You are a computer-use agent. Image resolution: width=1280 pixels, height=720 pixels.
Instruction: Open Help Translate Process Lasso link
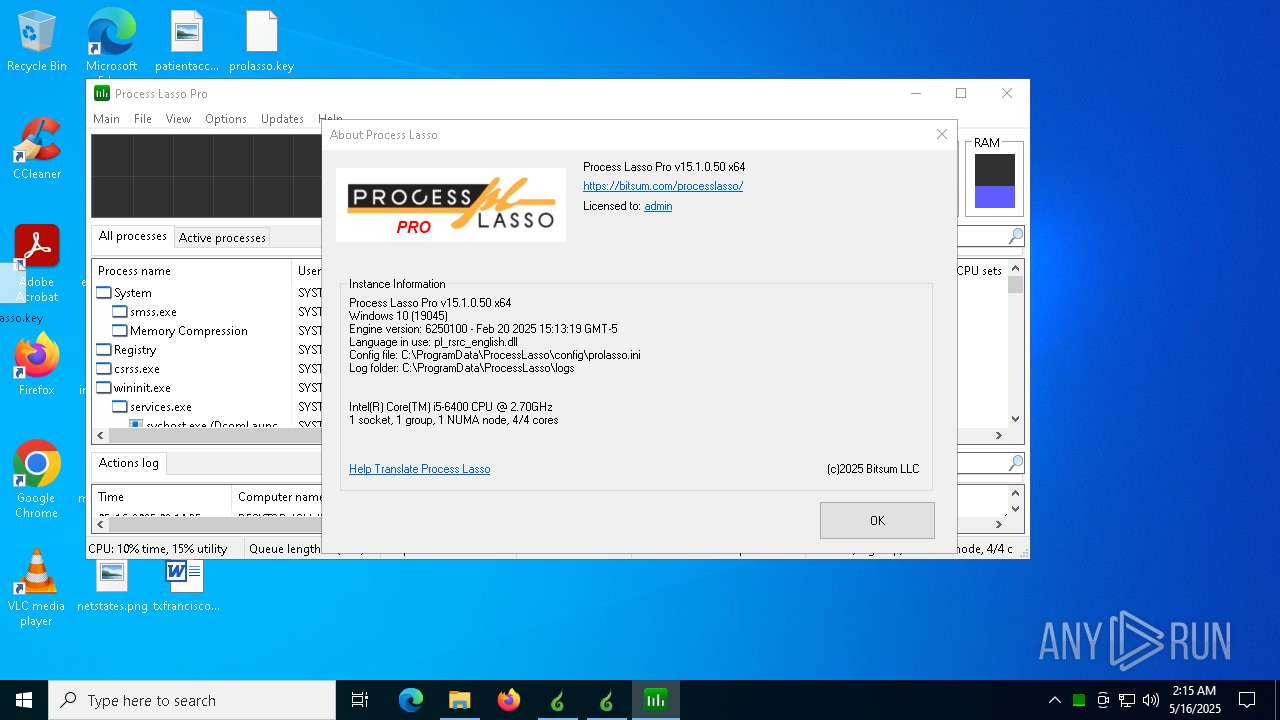[x=419, y=469]
